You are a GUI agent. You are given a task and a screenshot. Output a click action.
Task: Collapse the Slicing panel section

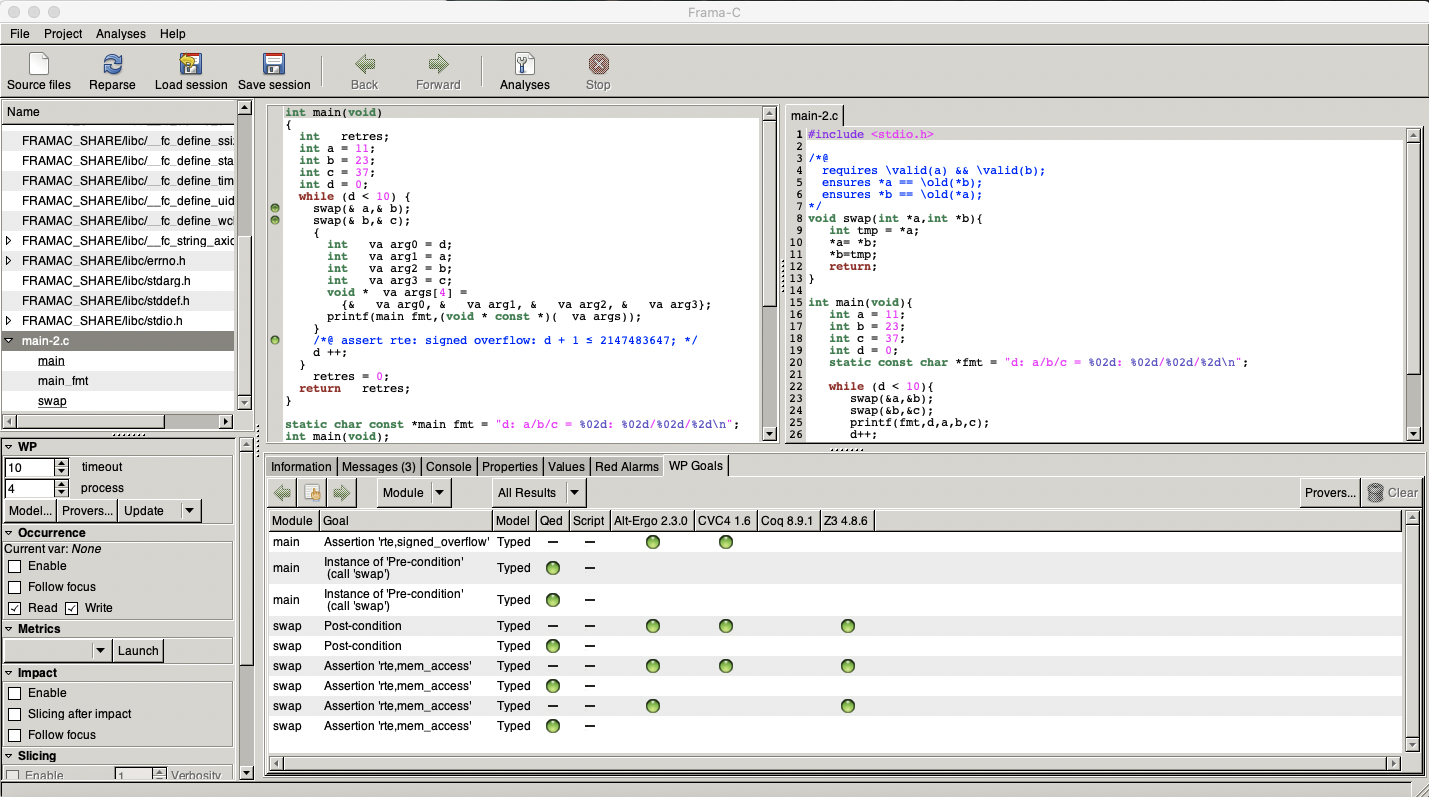click(x=9, y=756)
